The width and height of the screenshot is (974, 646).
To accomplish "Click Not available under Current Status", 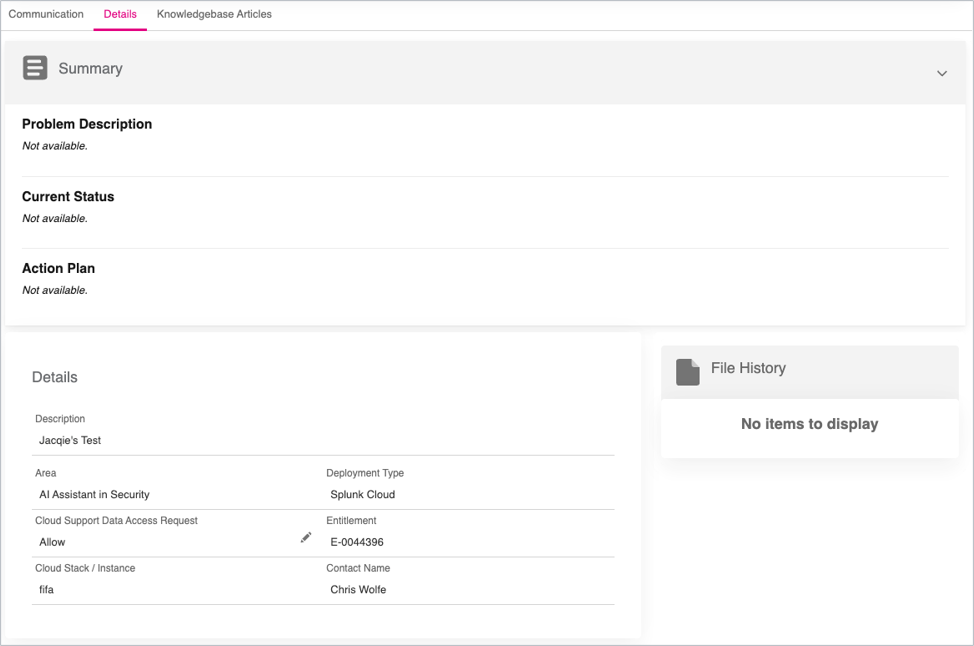I will click(x=55, y=219).
